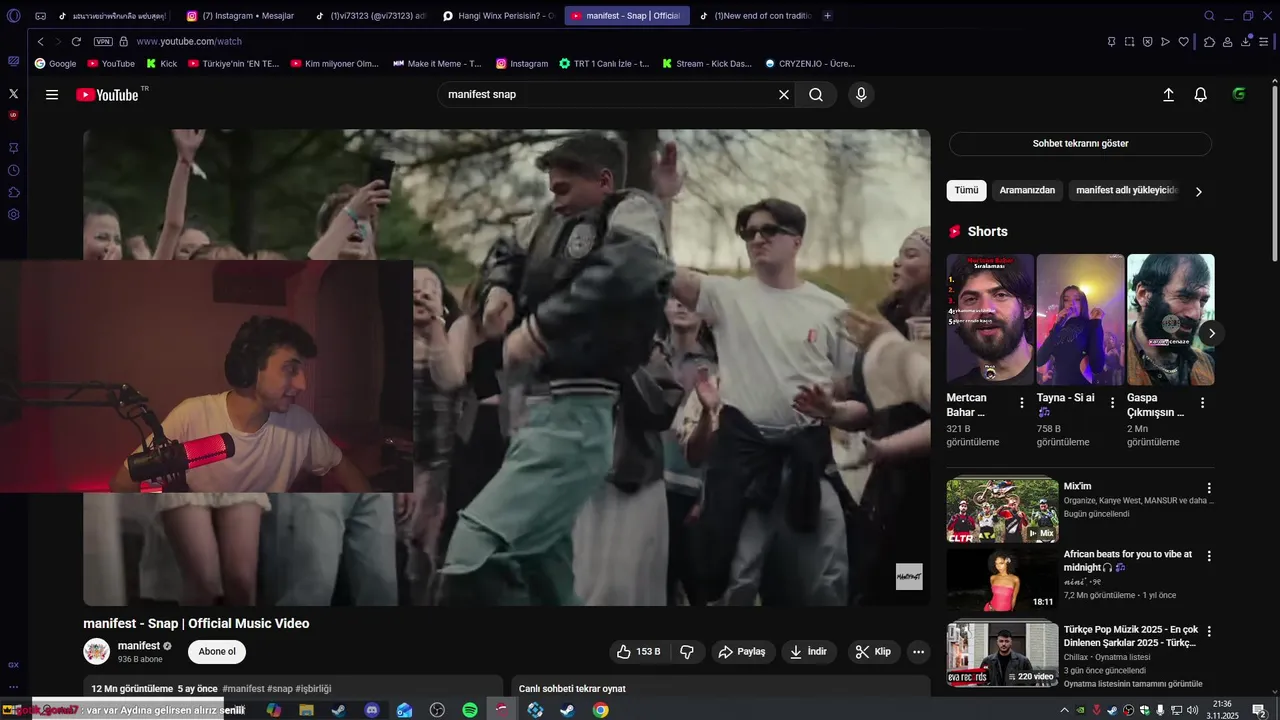Open Mix'im playlist thumbnail

tap(1002, 510)
